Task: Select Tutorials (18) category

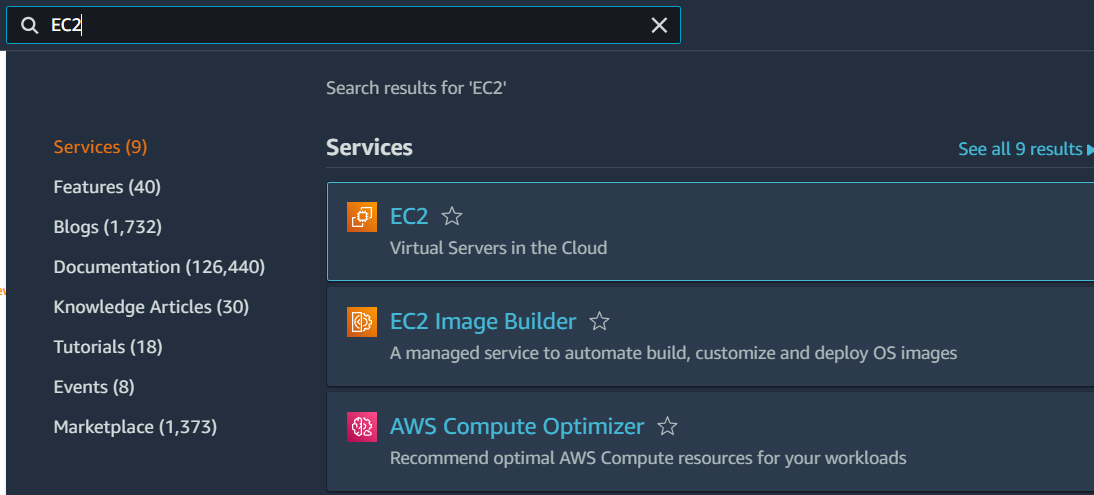Action: pyautogui.click(x=108, y=347)
